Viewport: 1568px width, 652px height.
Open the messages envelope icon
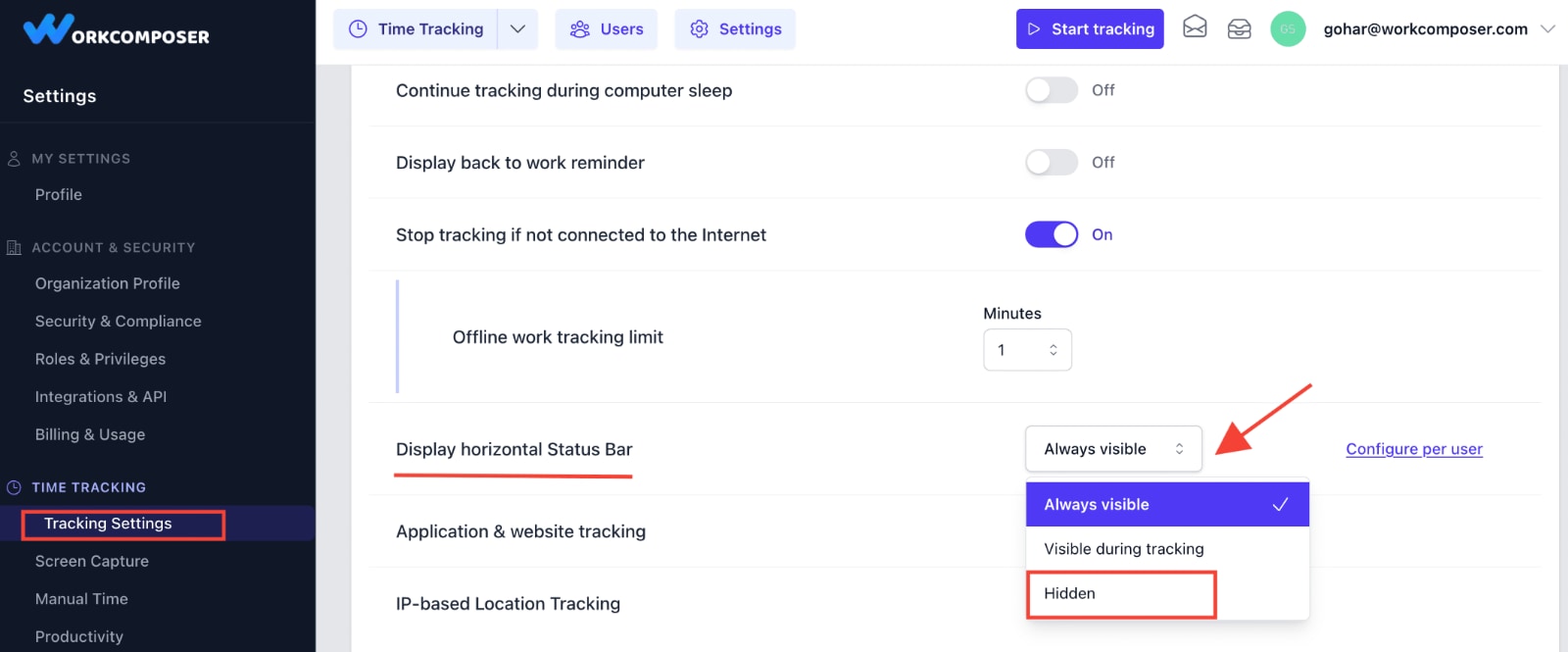coord(1195,28)
